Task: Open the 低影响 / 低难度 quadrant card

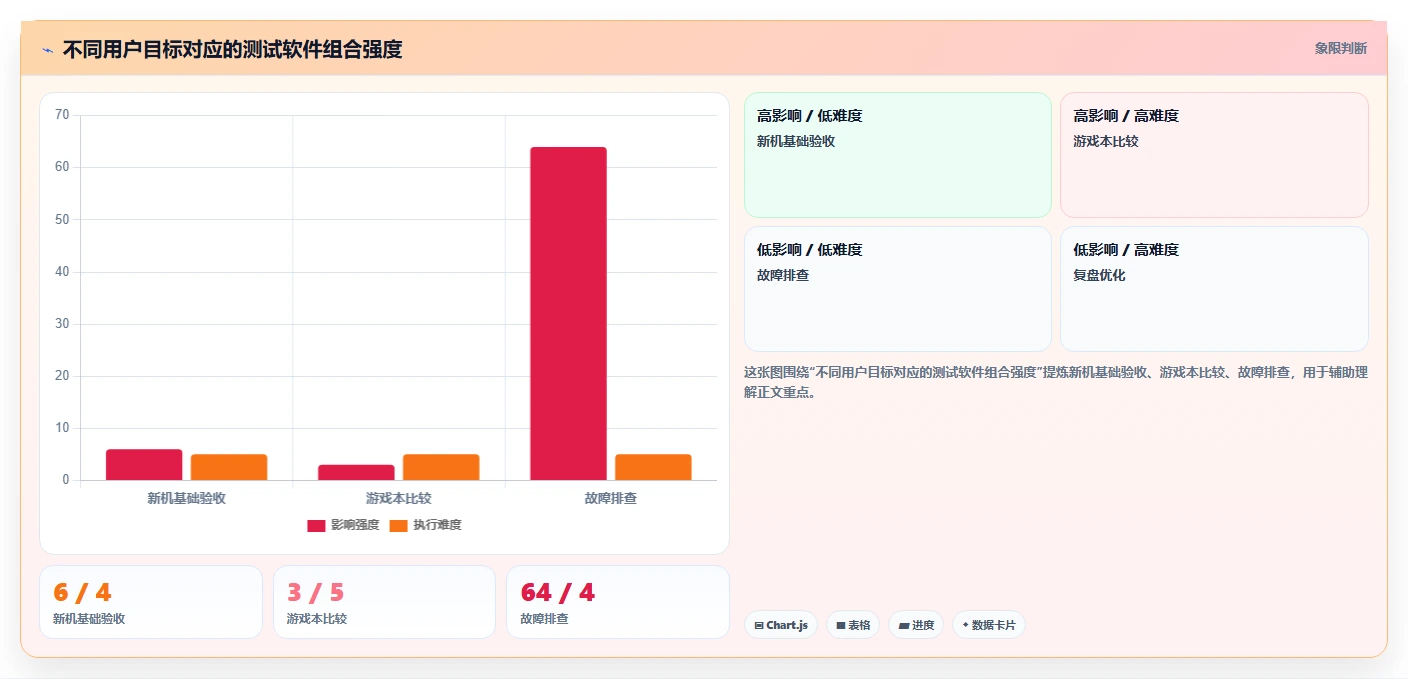Action: point(898,289)
